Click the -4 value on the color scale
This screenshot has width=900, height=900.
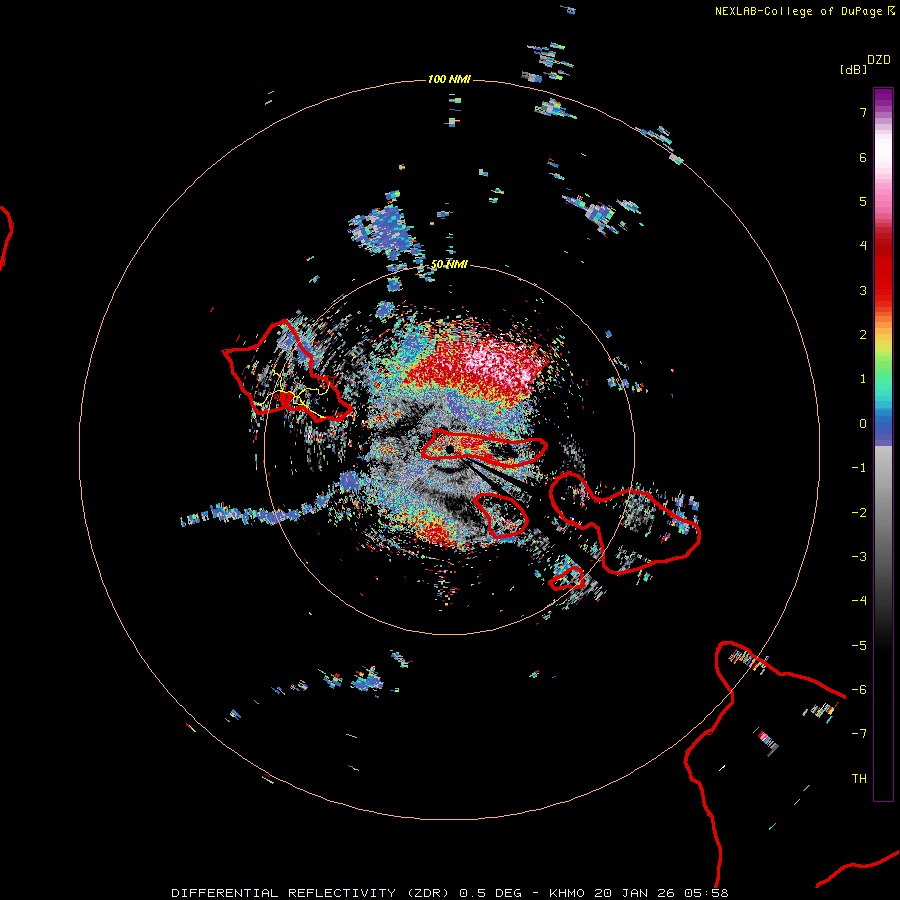tap(859, 601)
